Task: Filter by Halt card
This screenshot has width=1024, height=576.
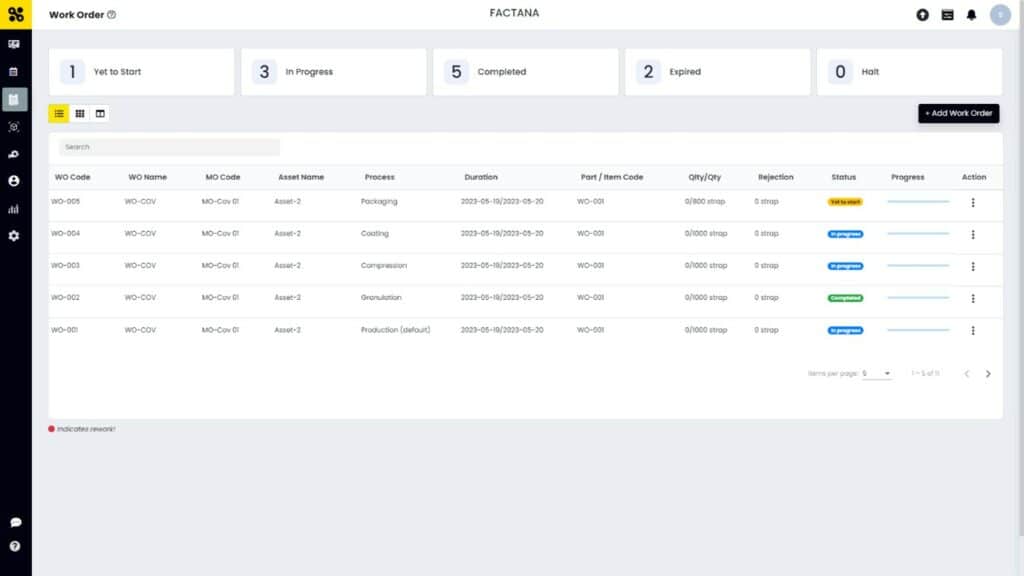Action: (x=909, y=72)
